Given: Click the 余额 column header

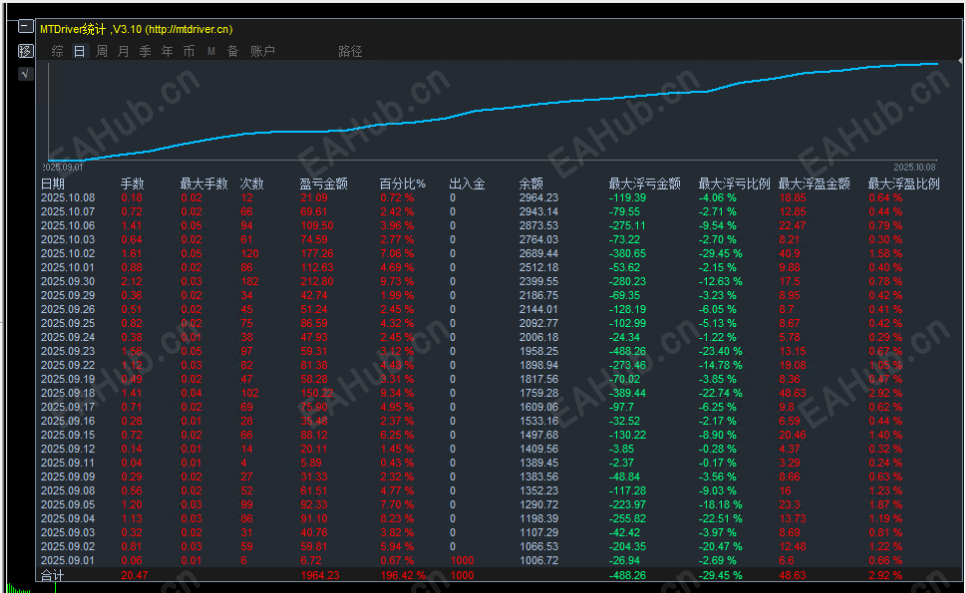Looking at the screenshot, I should point(531,184).
